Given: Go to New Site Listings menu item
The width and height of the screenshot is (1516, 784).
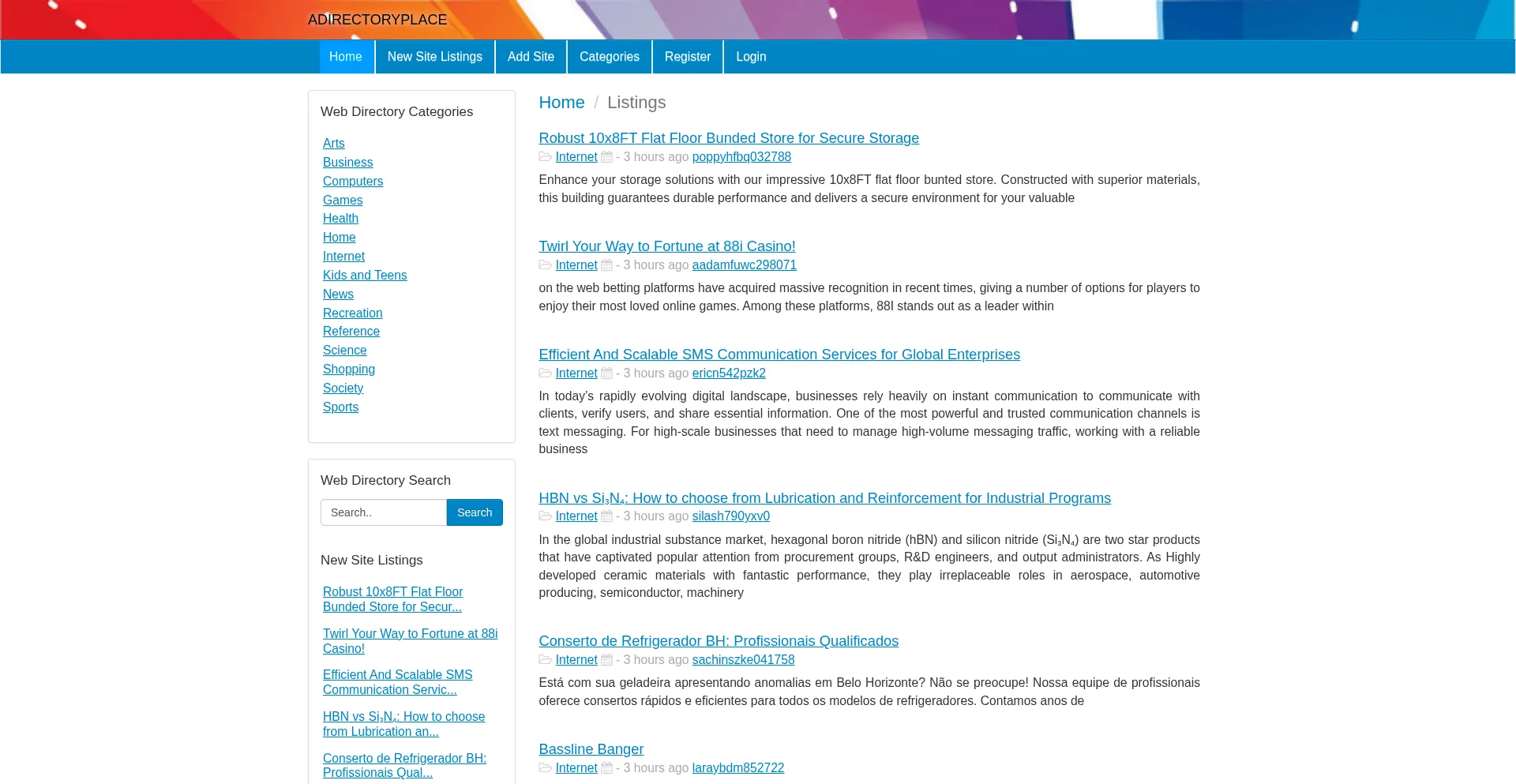Looking at the screenshot, I should tap(435, 57).
